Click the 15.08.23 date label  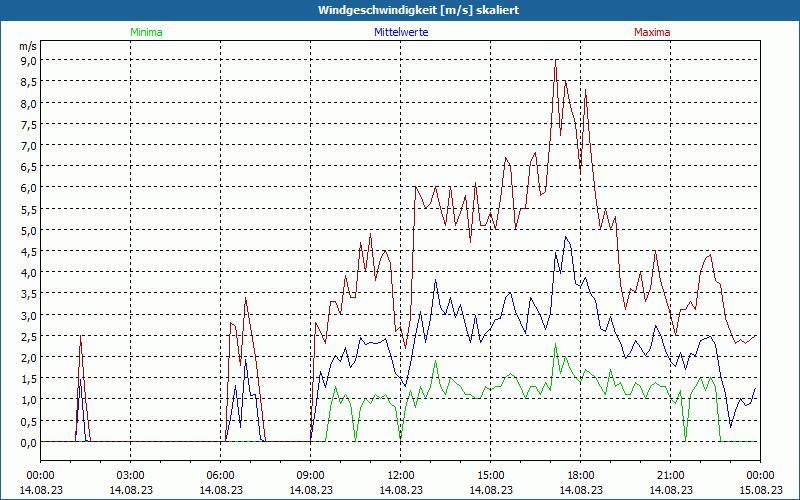[x=760, y=490]
